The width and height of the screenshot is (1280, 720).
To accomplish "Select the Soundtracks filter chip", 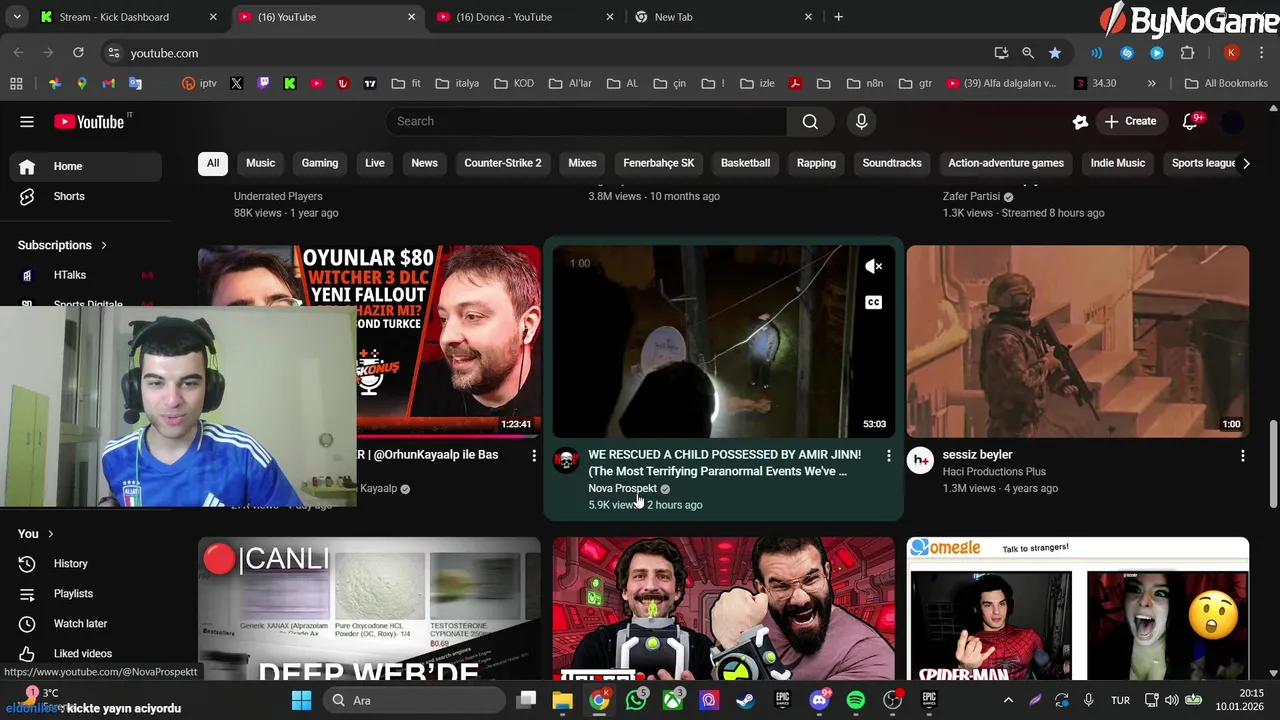I will tap(892, 163).
